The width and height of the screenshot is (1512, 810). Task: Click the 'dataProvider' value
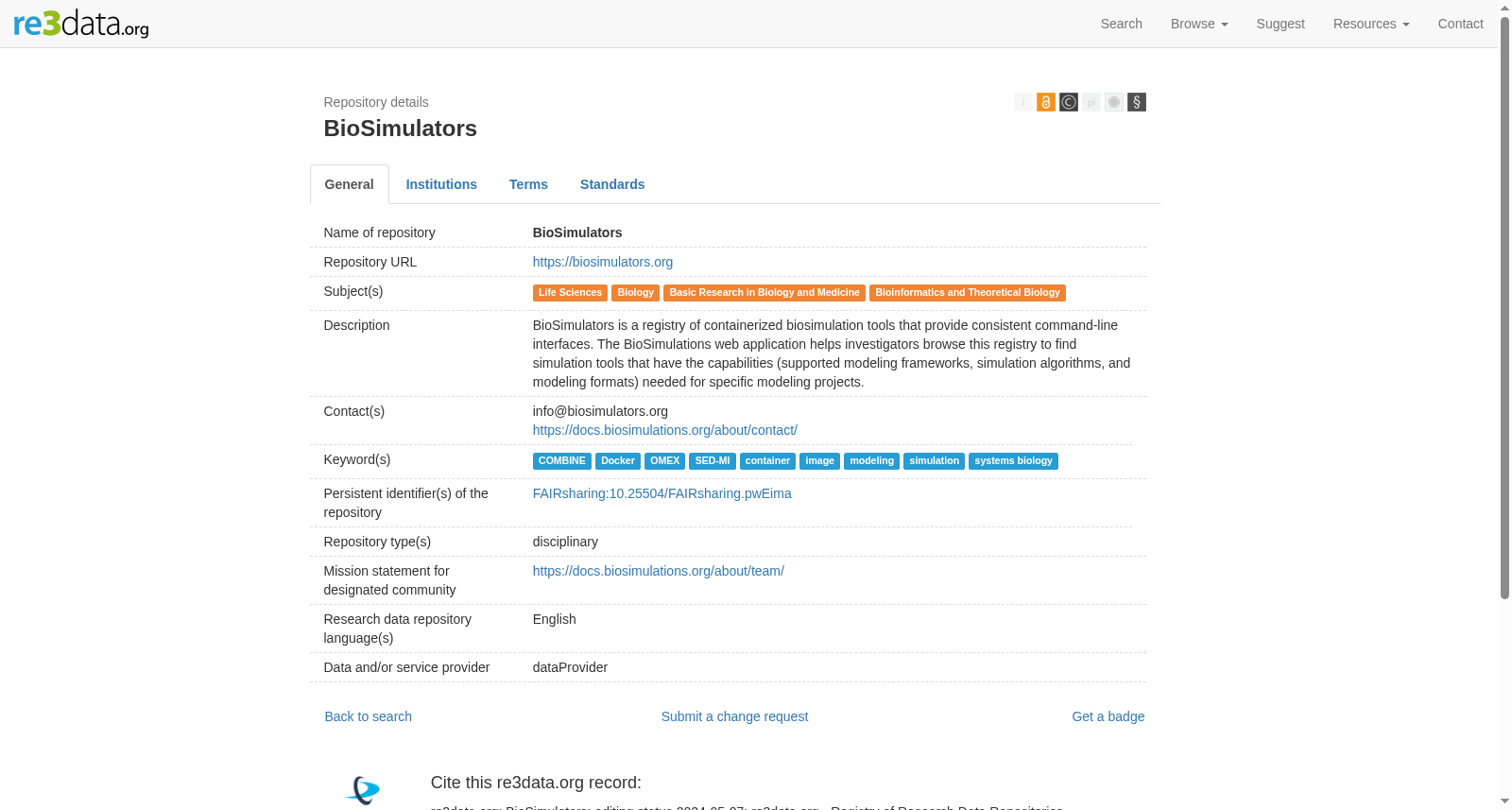570,667
